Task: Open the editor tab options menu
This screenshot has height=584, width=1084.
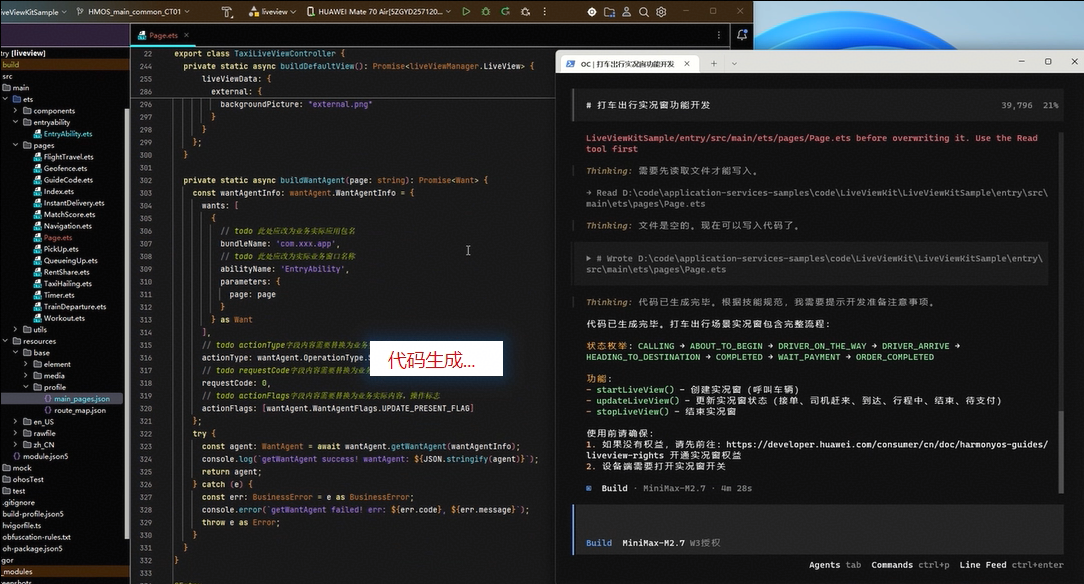Action: [x=719, y=35]
